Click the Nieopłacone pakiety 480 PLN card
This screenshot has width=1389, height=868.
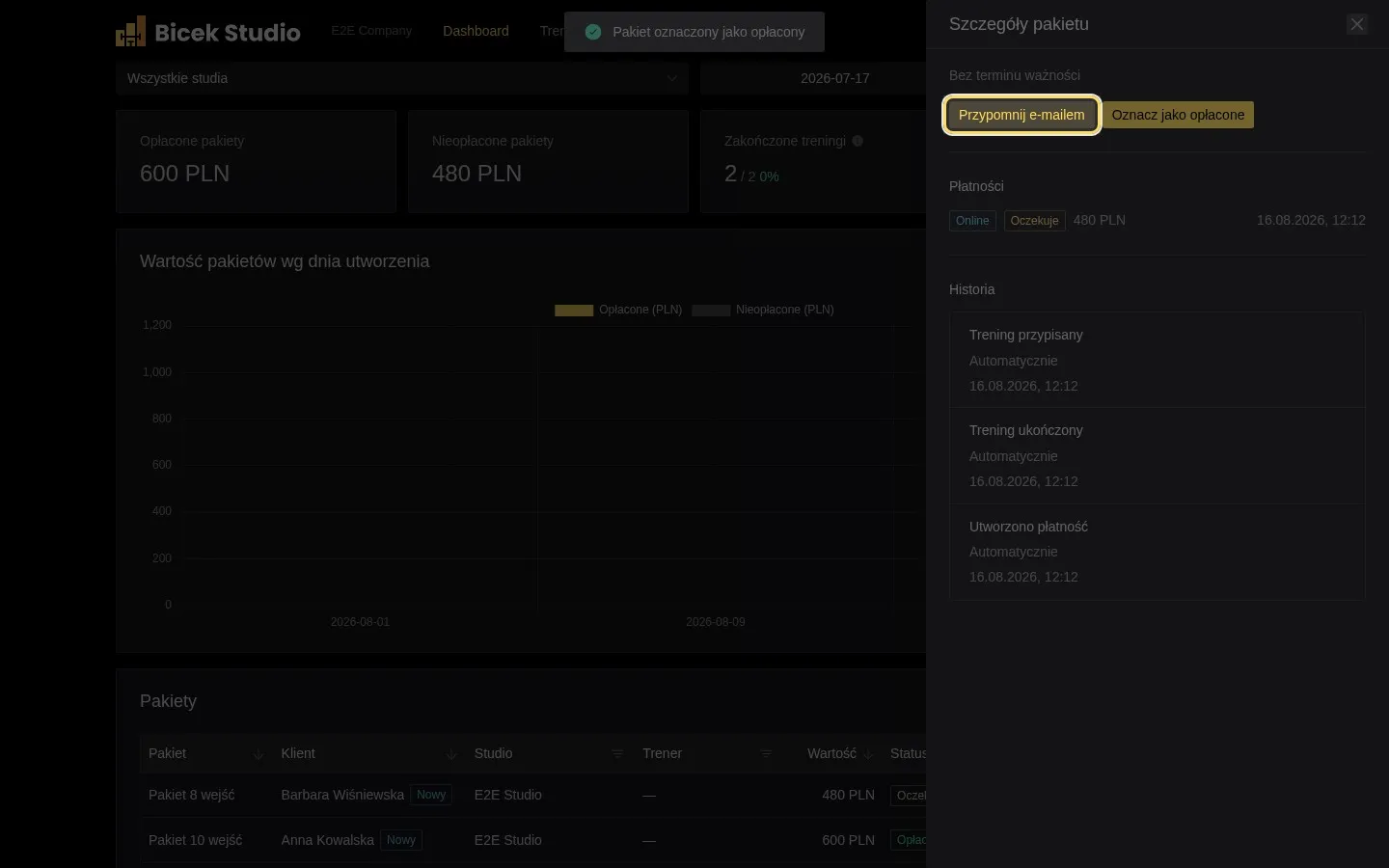pos(548,161)
